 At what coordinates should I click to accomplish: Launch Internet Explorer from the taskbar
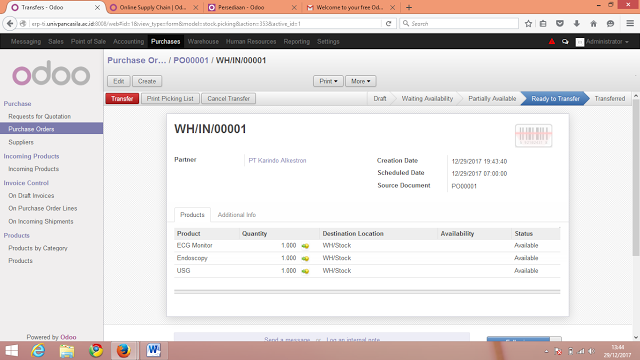[38, 351]
